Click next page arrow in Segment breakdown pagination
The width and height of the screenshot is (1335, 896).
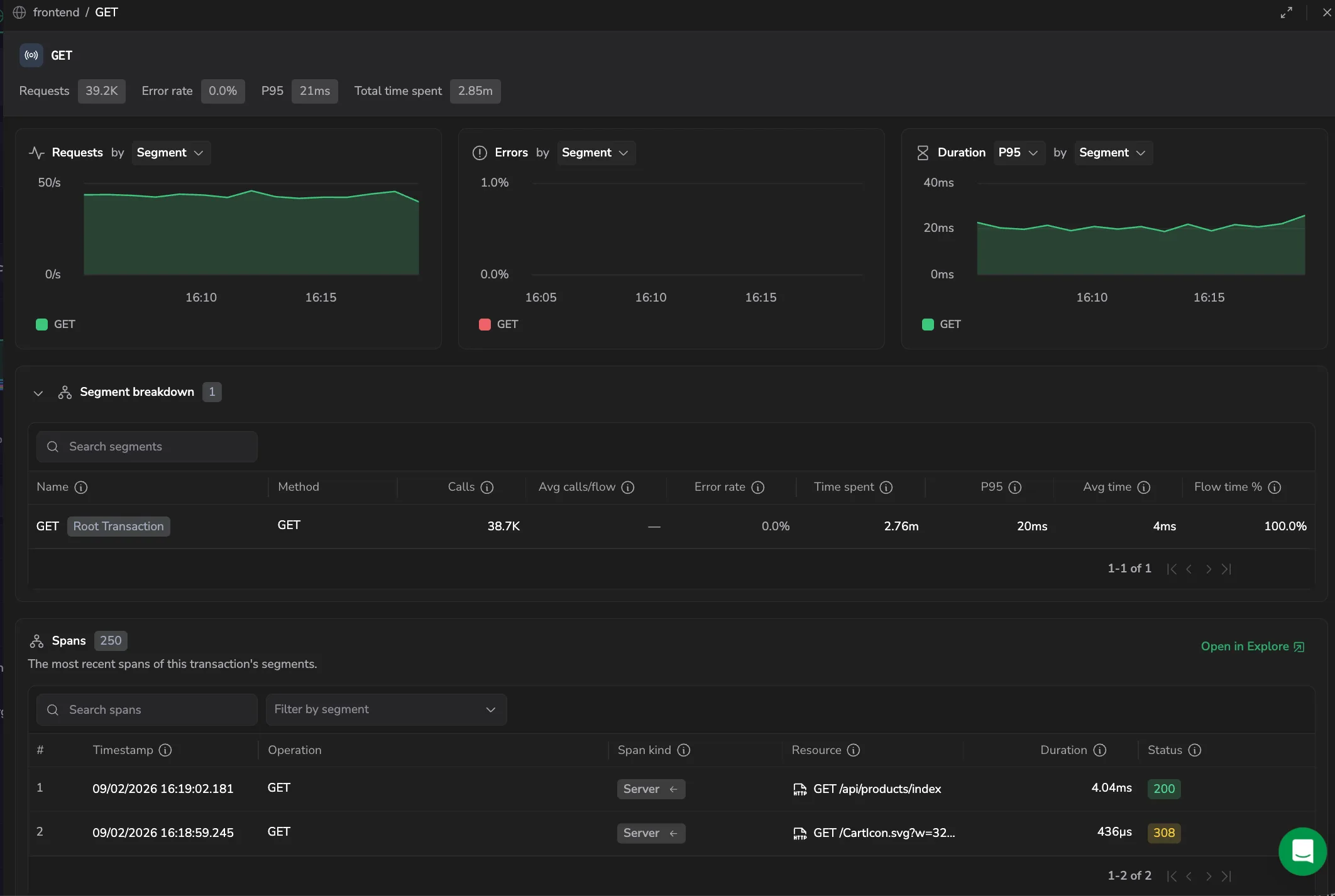1208,569
